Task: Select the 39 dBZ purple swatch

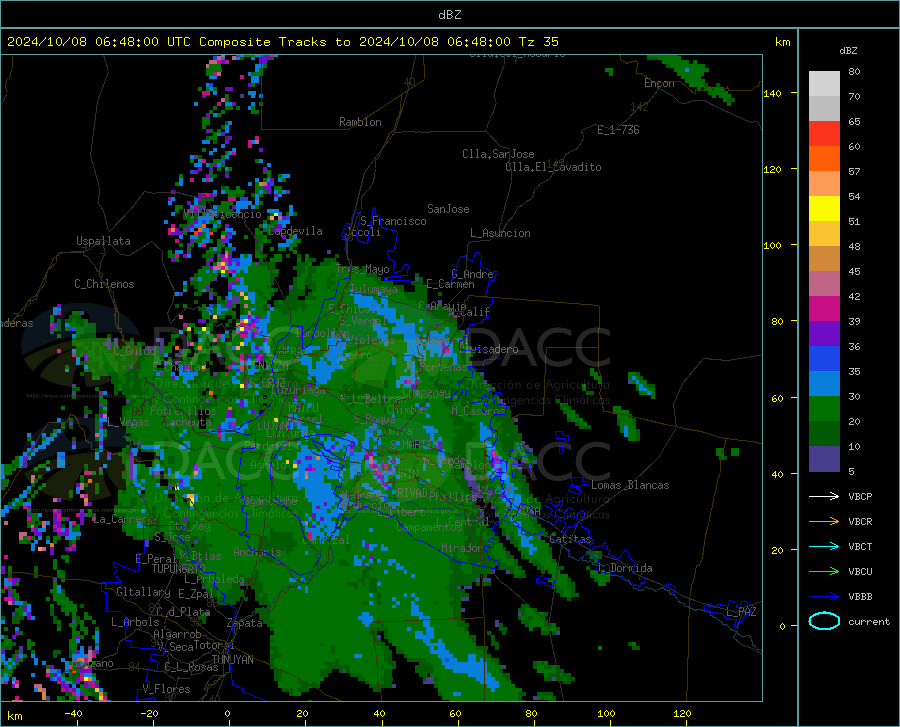Action: (x=824, y=334)
